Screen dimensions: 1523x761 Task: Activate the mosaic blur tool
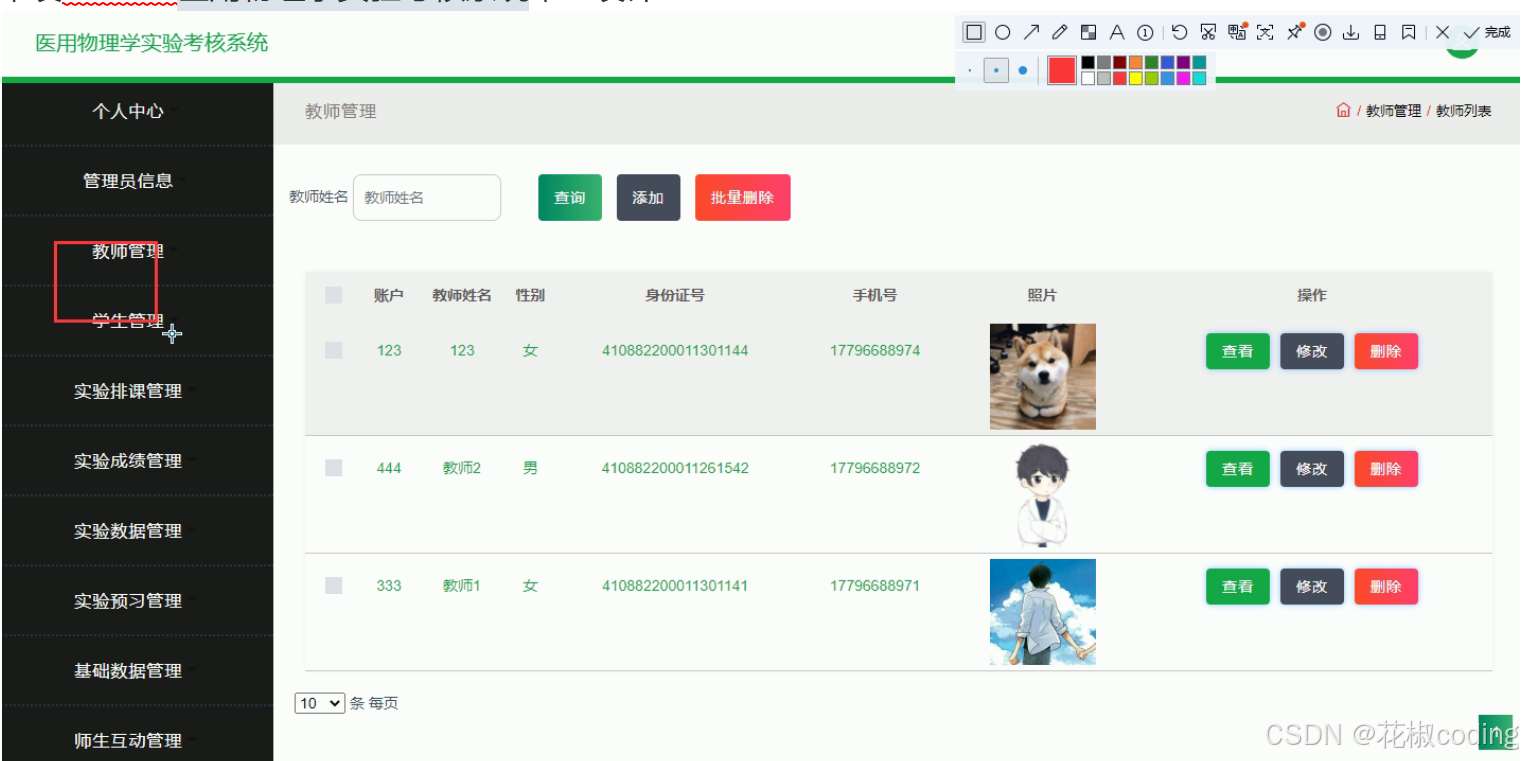pyautogui.click(x=1088, y=31)
